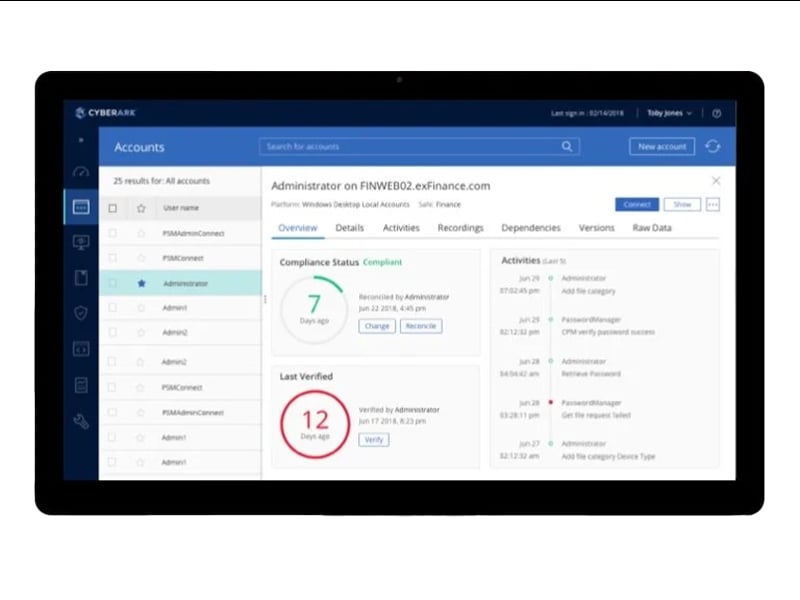Select the Accounts icon in the sidebar
Viewport: 800px width, 600px height.
(81, 207)
